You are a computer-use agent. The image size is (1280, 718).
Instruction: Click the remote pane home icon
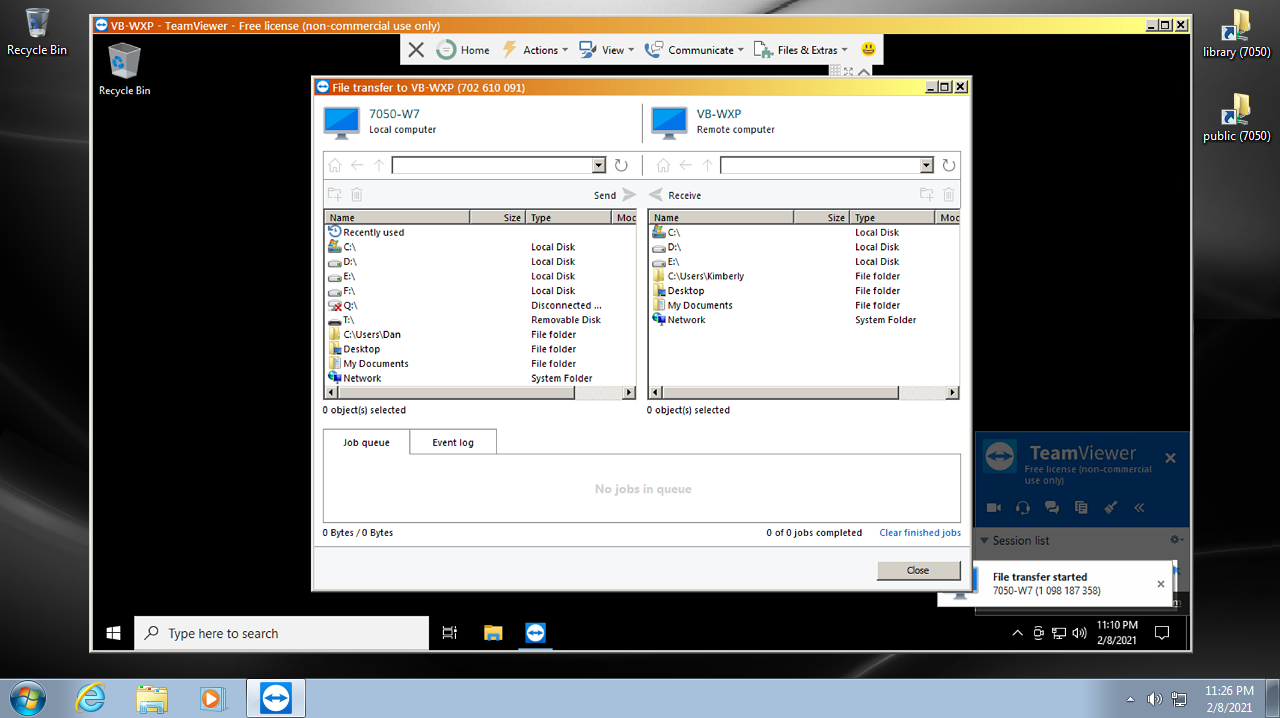tap(662, 166)
